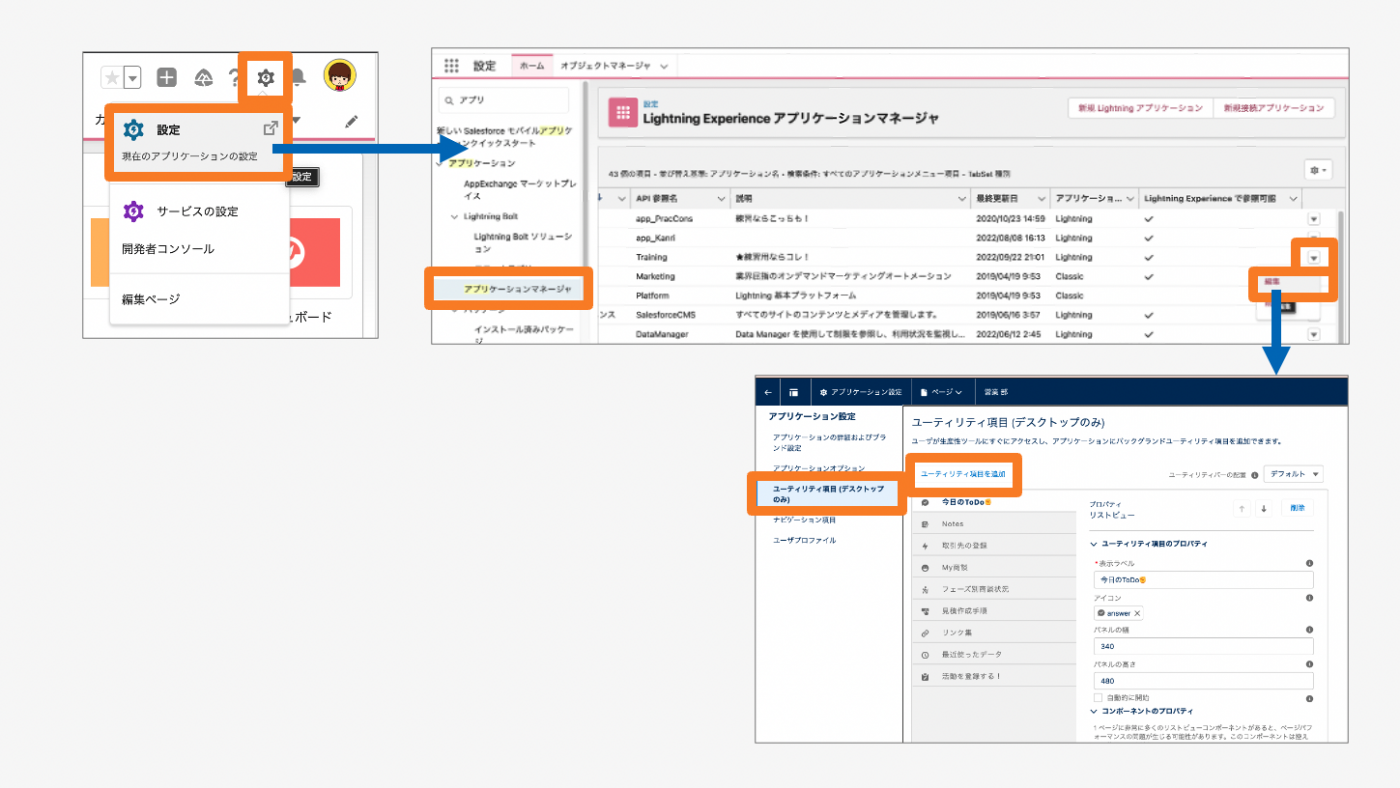Move utility item up with arrow button
The image size is (1400, 788).
[1242, 508]
